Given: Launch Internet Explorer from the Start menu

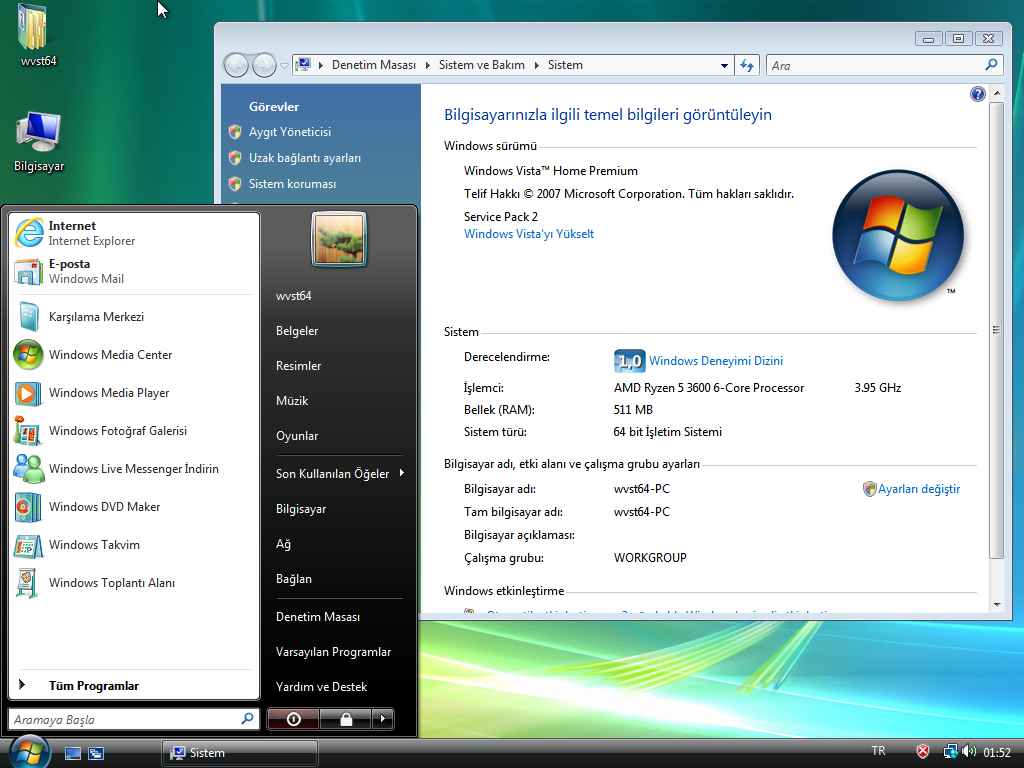Looking at the screenshot, I should point(135,233).
